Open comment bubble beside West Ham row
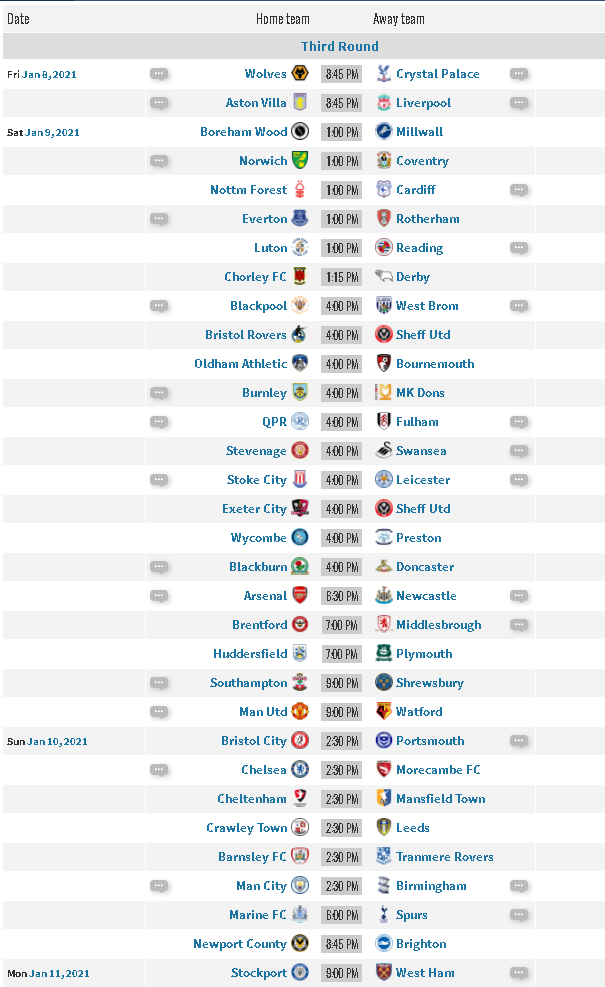Screen dimensions: 605x987 (519, 973)
